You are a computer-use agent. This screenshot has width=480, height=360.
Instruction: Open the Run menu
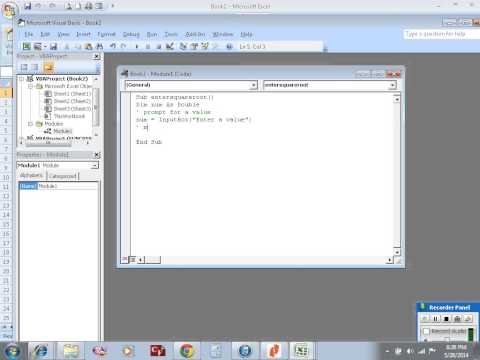(x=152, y=34)
